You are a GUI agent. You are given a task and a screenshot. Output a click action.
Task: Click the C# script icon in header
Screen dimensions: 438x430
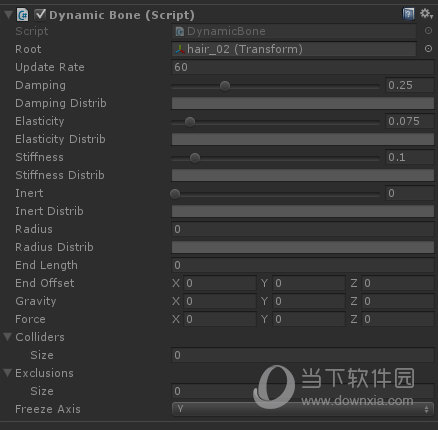point(23,15)
